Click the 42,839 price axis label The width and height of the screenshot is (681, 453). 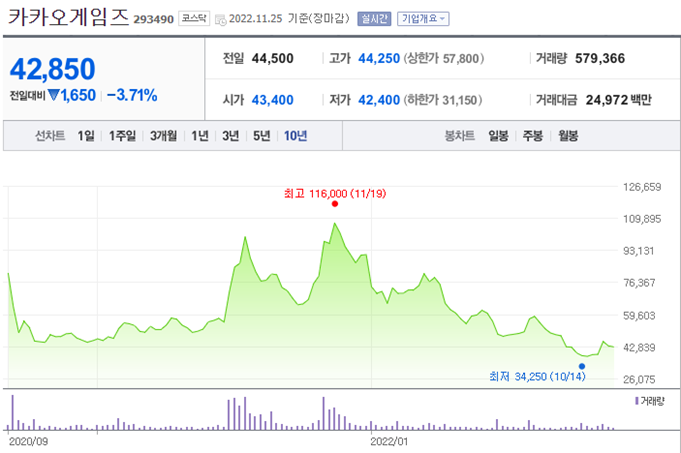639,347
